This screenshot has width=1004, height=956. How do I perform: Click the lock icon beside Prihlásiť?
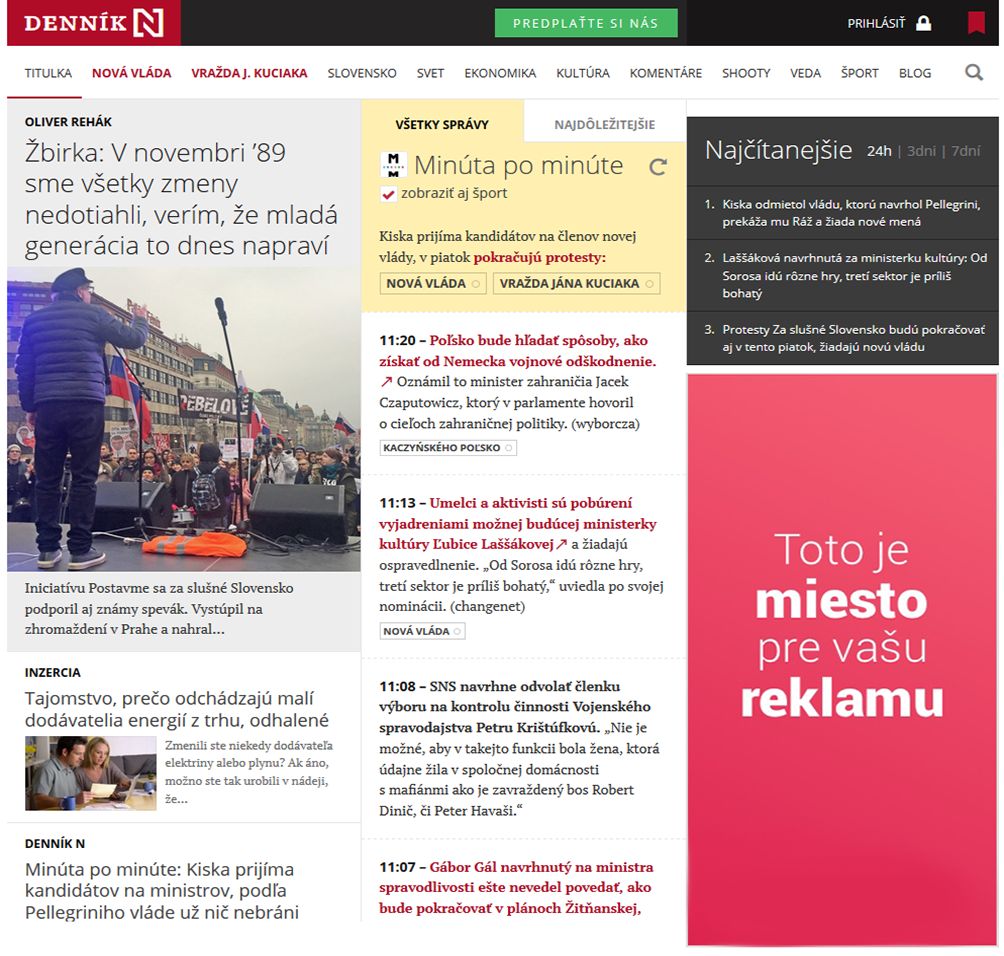(x=923, y=23)
